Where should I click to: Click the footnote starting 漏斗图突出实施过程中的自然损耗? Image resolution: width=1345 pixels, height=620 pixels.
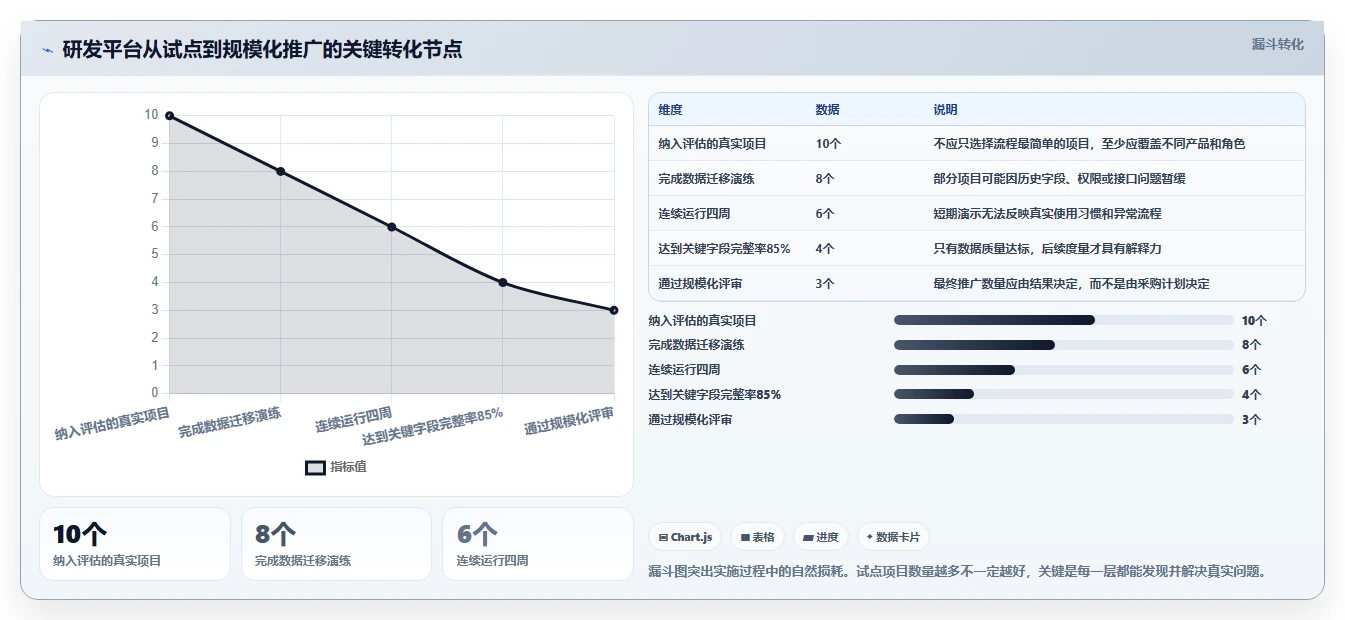pos(959,572)
